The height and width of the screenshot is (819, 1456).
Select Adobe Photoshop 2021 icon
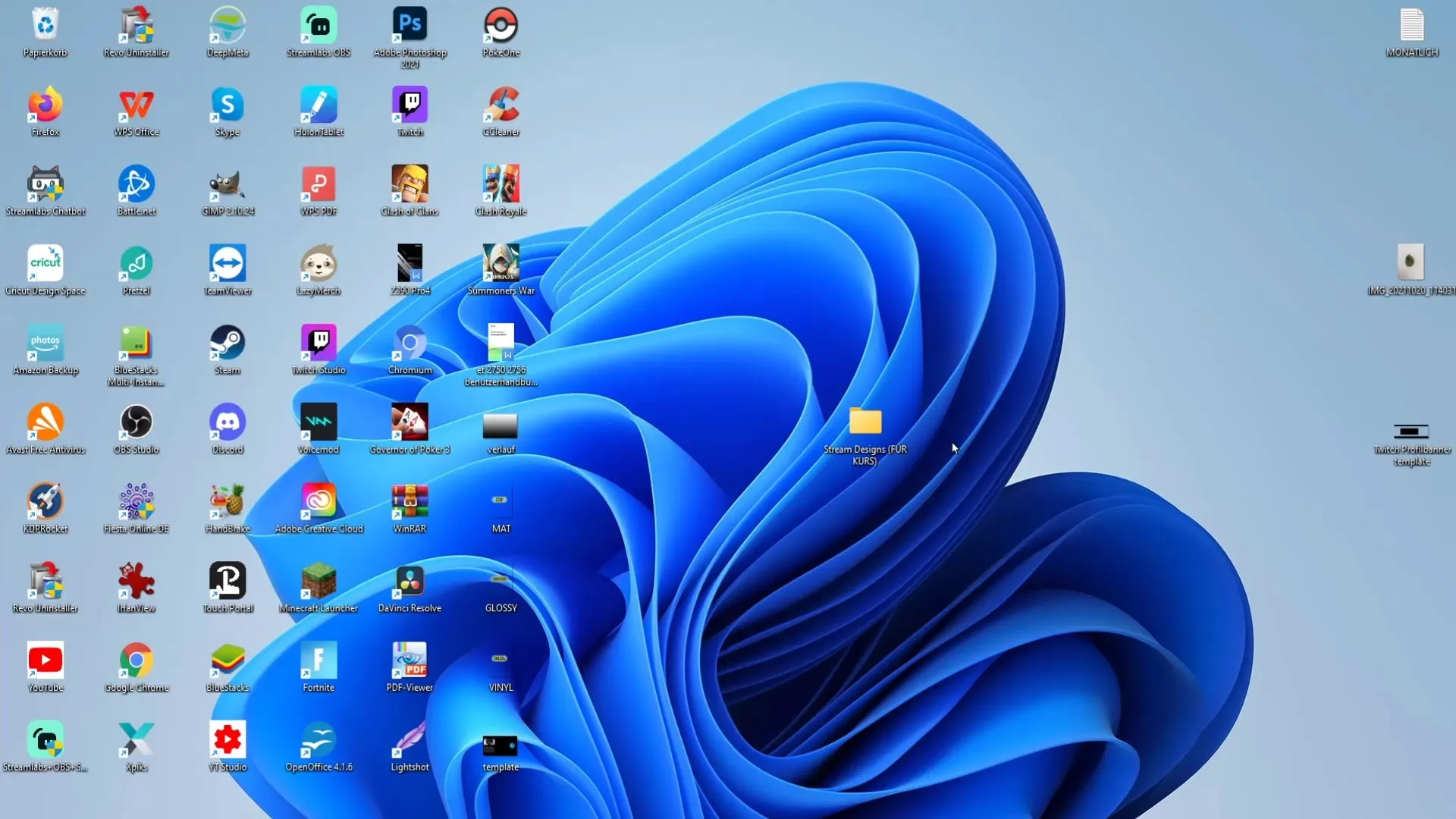tap(409, 25)
